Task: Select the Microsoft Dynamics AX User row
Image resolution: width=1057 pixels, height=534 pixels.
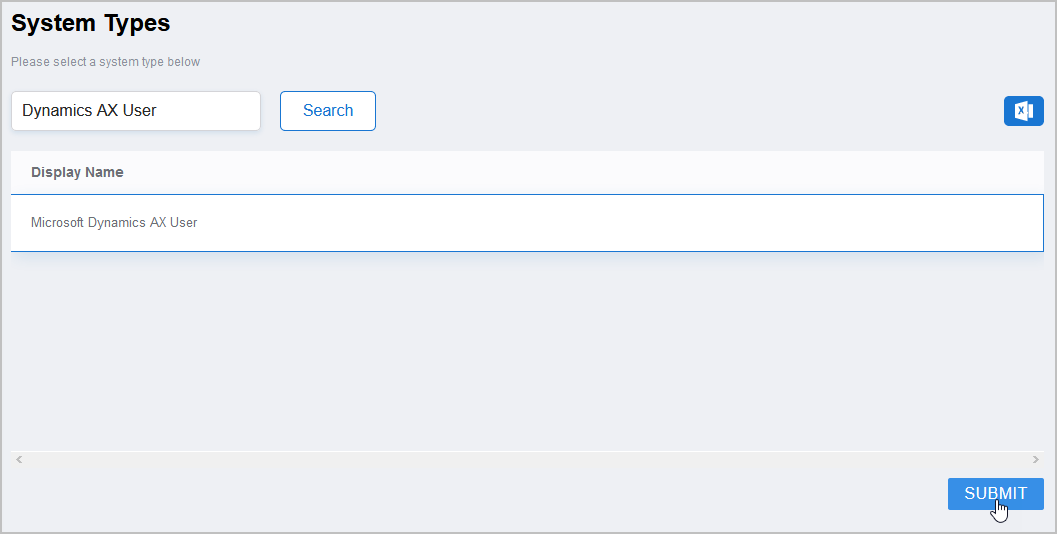Action: [x=115, y=223]
